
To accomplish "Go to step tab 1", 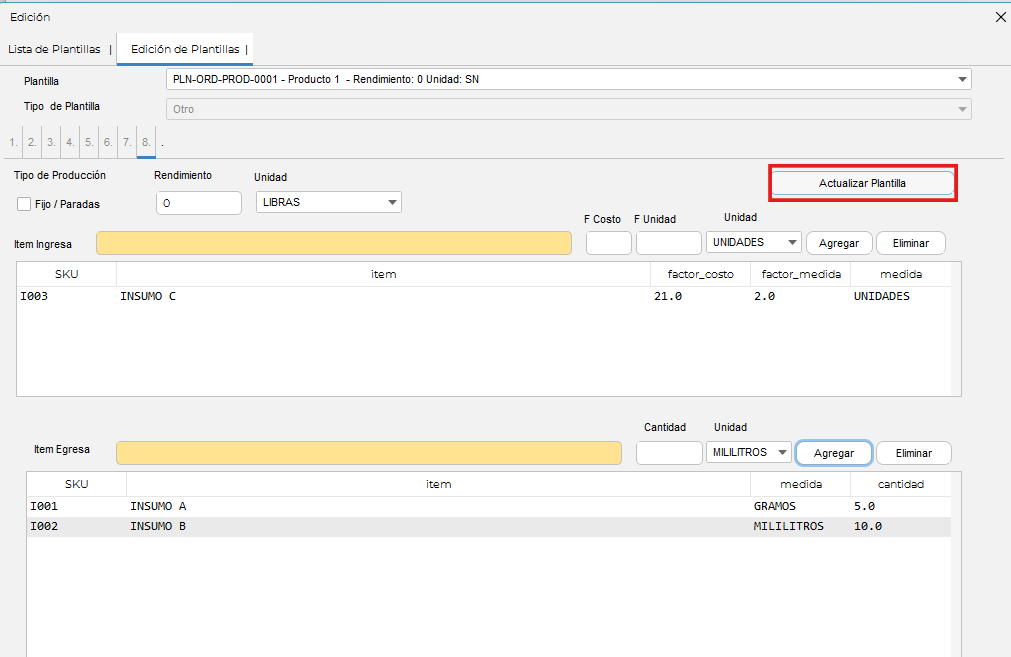I will 13,143.
